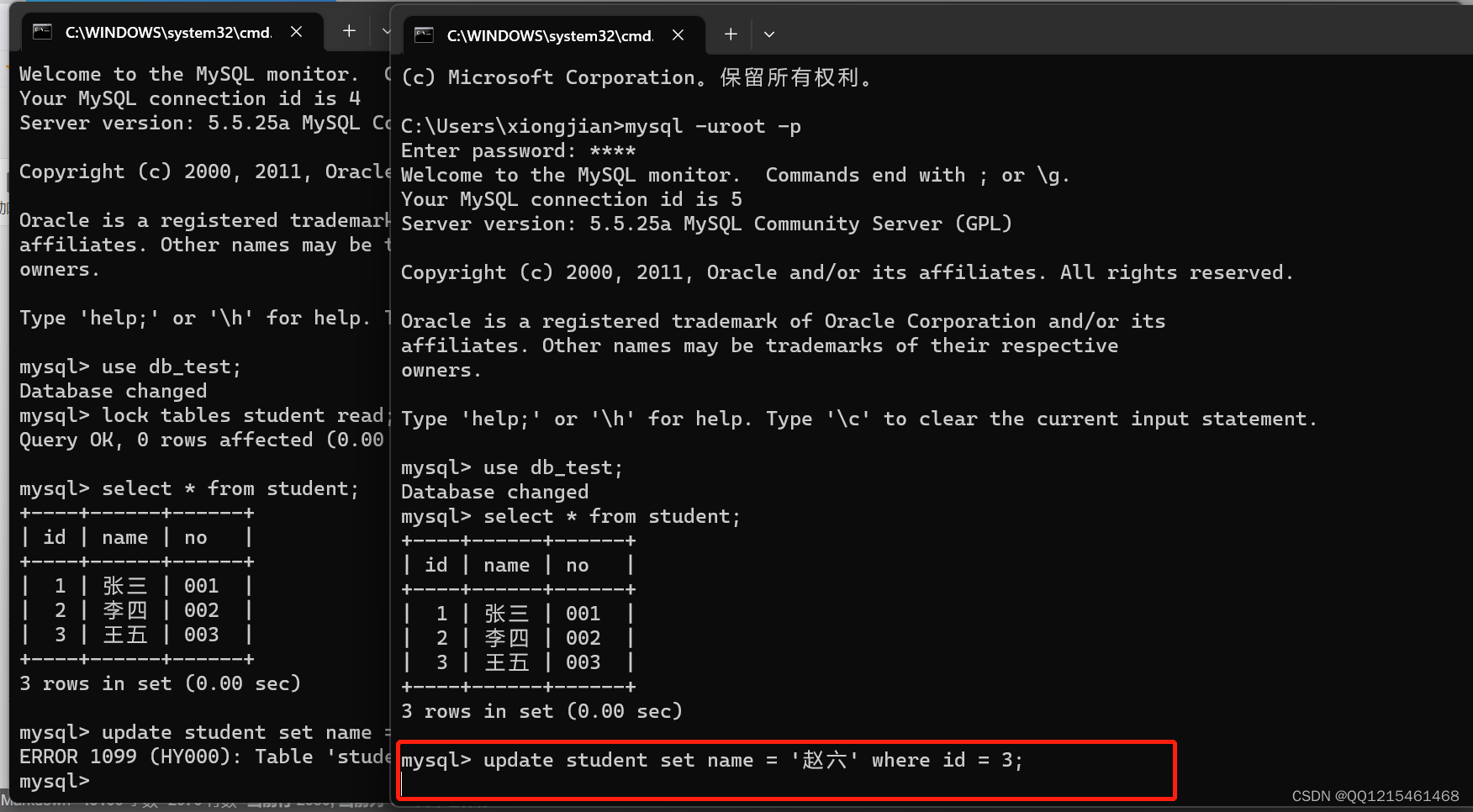This screenshot has width=1473, height=812.
Task: Click the last 'mysql>' prompt in left terminal
Action: (54, 782)
